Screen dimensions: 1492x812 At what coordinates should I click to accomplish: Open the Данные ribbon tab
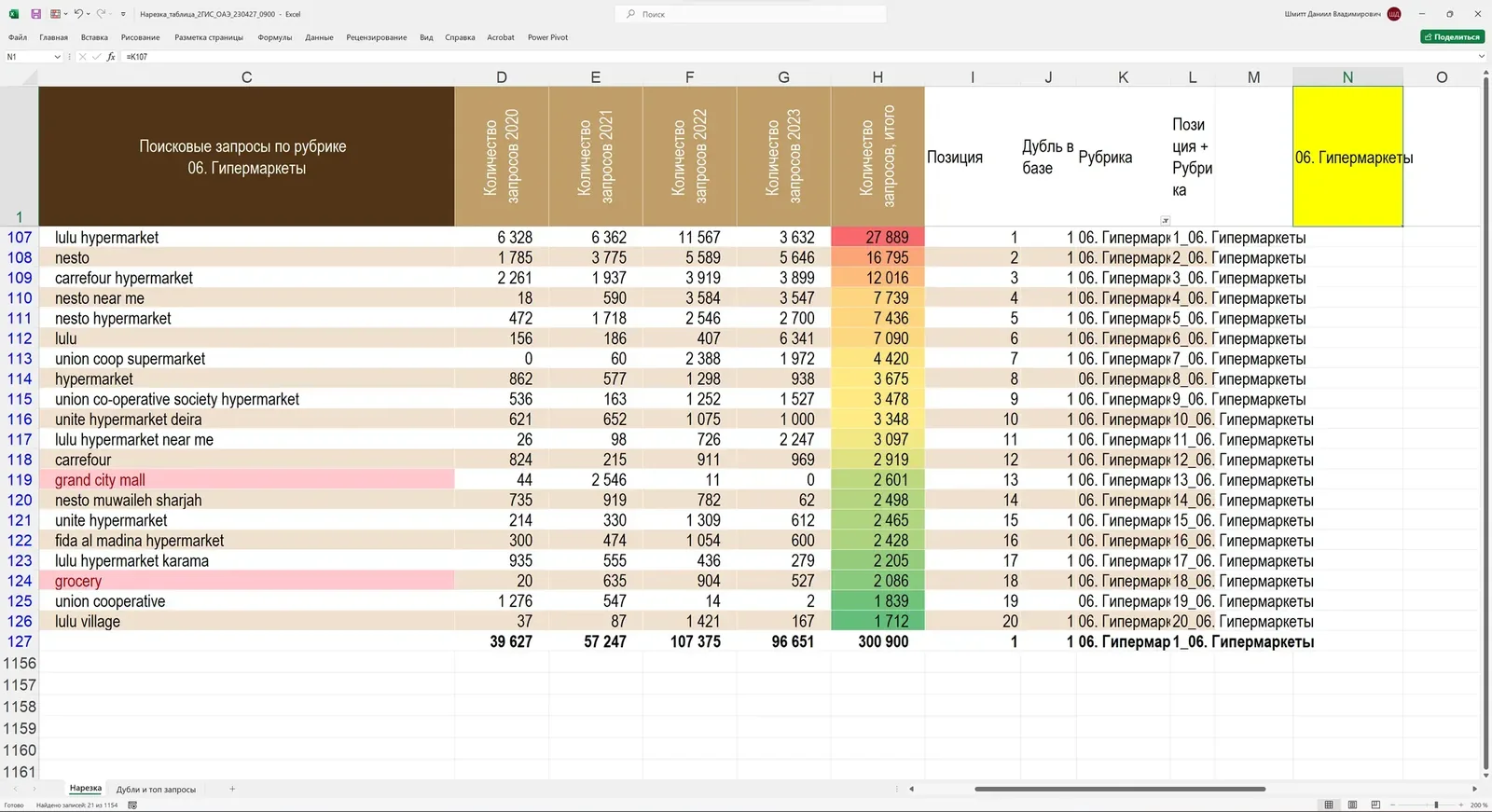(319, 37)
